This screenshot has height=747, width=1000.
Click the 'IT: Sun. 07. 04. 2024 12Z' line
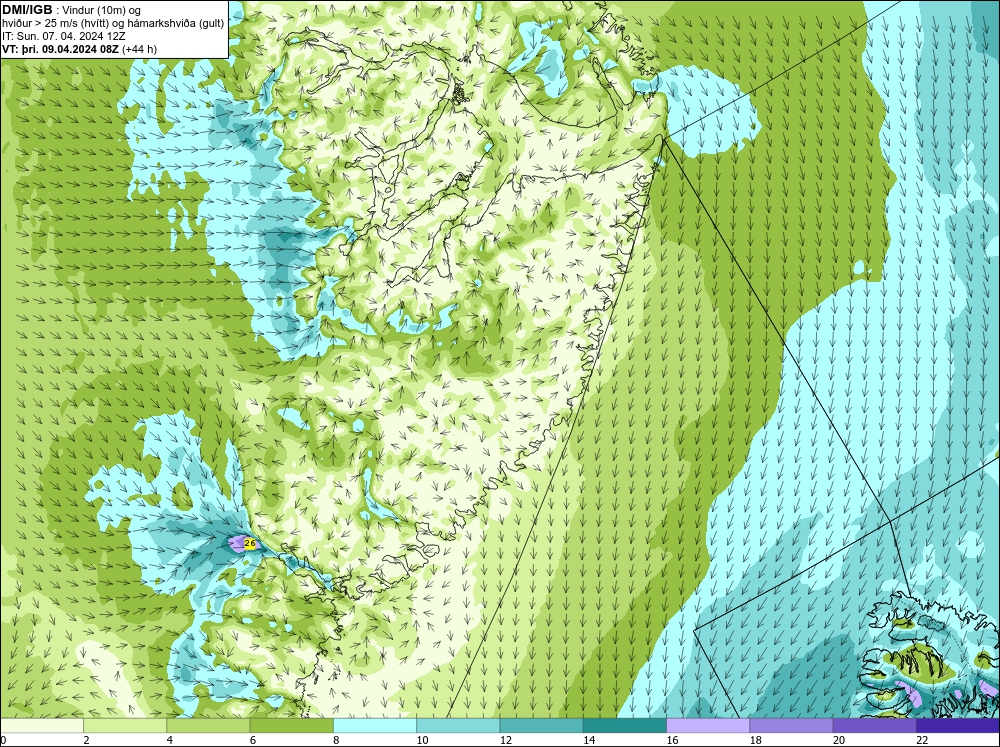coord(62,36)
